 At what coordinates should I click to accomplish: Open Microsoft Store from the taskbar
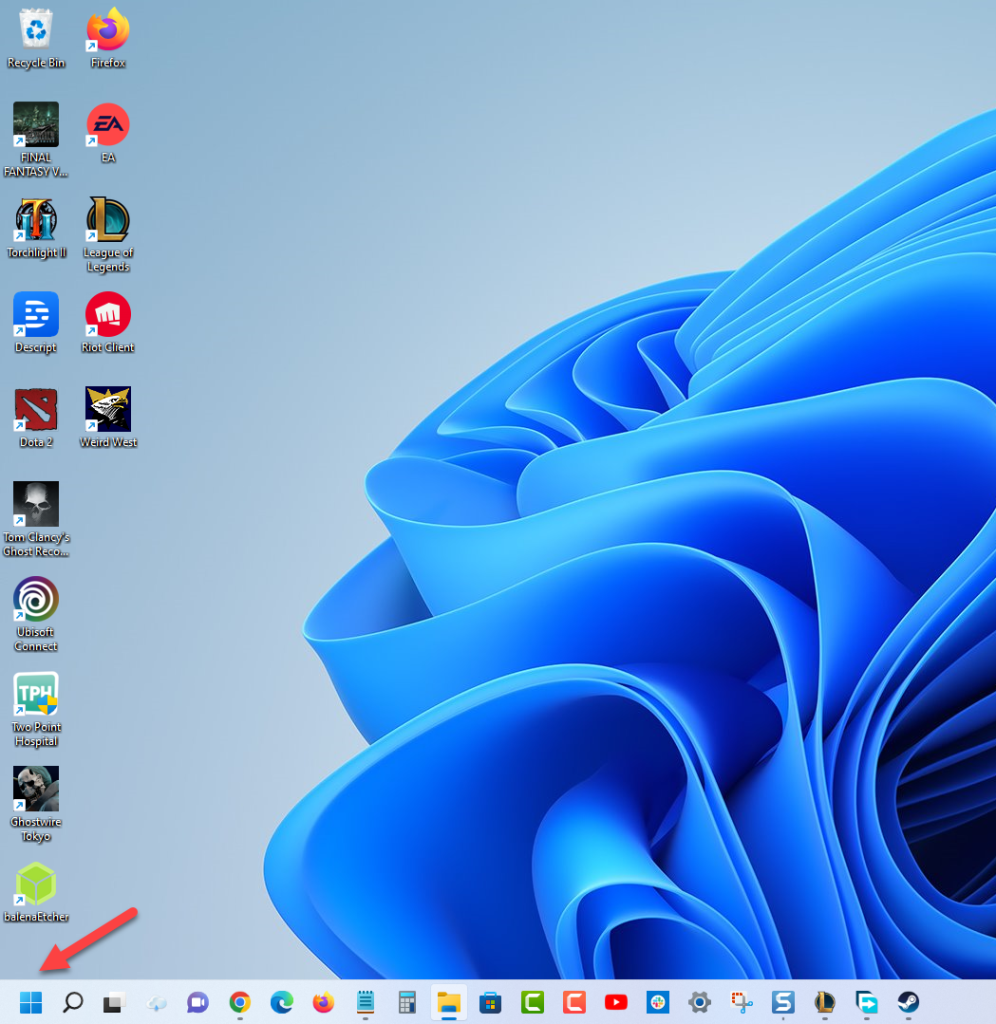[490, 1002]
